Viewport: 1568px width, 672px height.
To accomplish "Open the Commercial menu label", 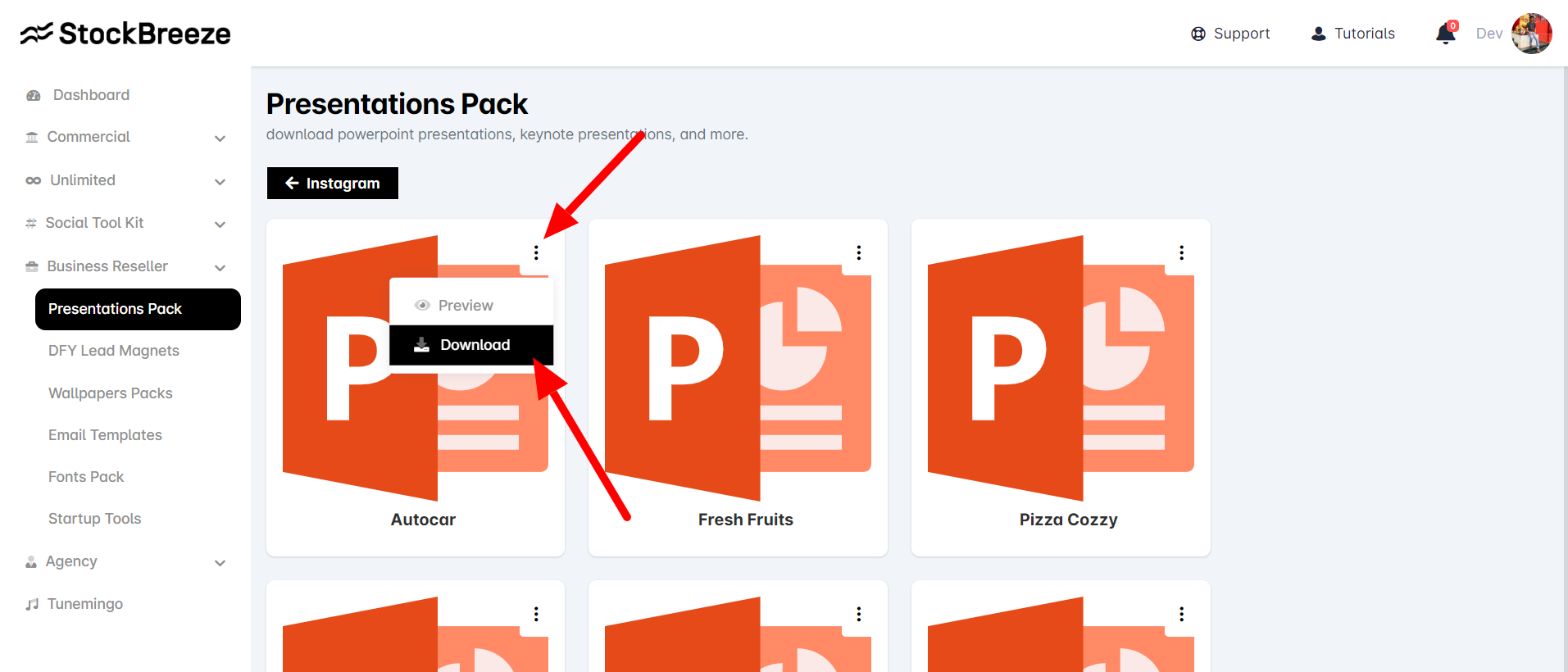I will (x=89, y=137).
